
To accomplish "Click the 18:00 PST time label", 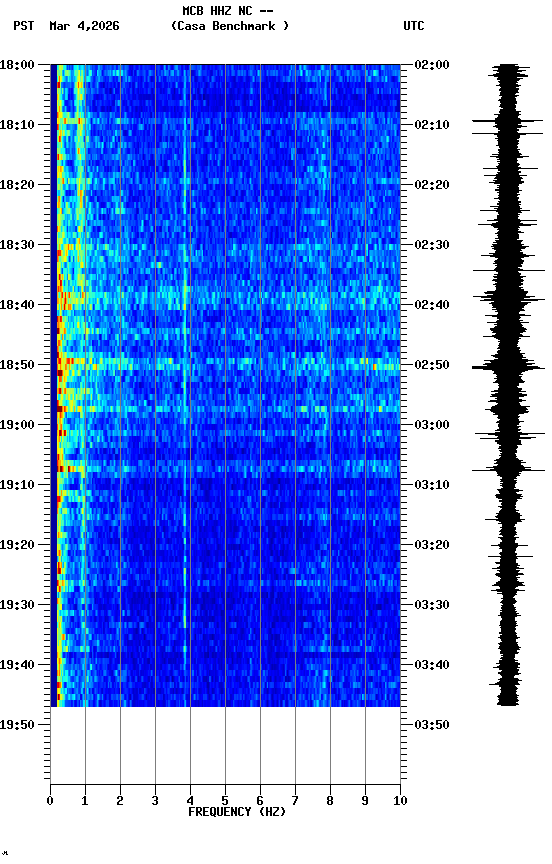I will pyautogui.click(x=17, y=65).
